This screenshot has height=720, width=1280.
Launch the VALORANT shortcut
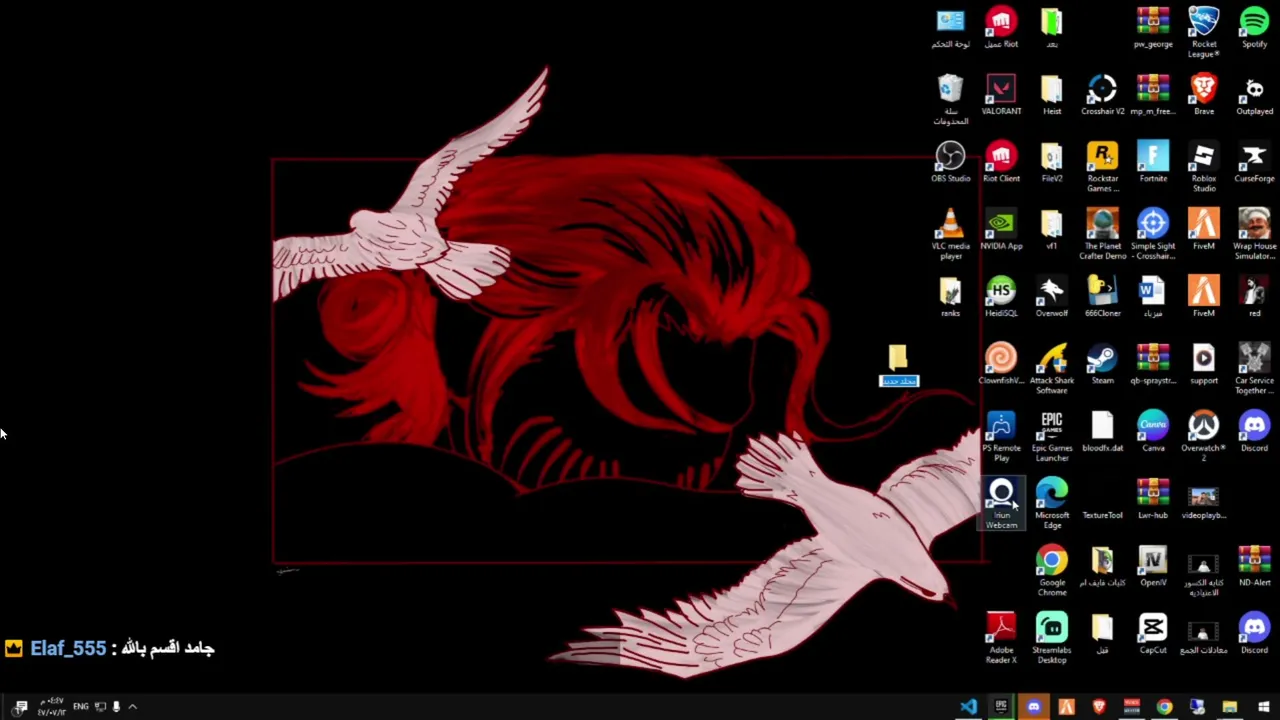pyautogui.click(x=1001, y=96)
